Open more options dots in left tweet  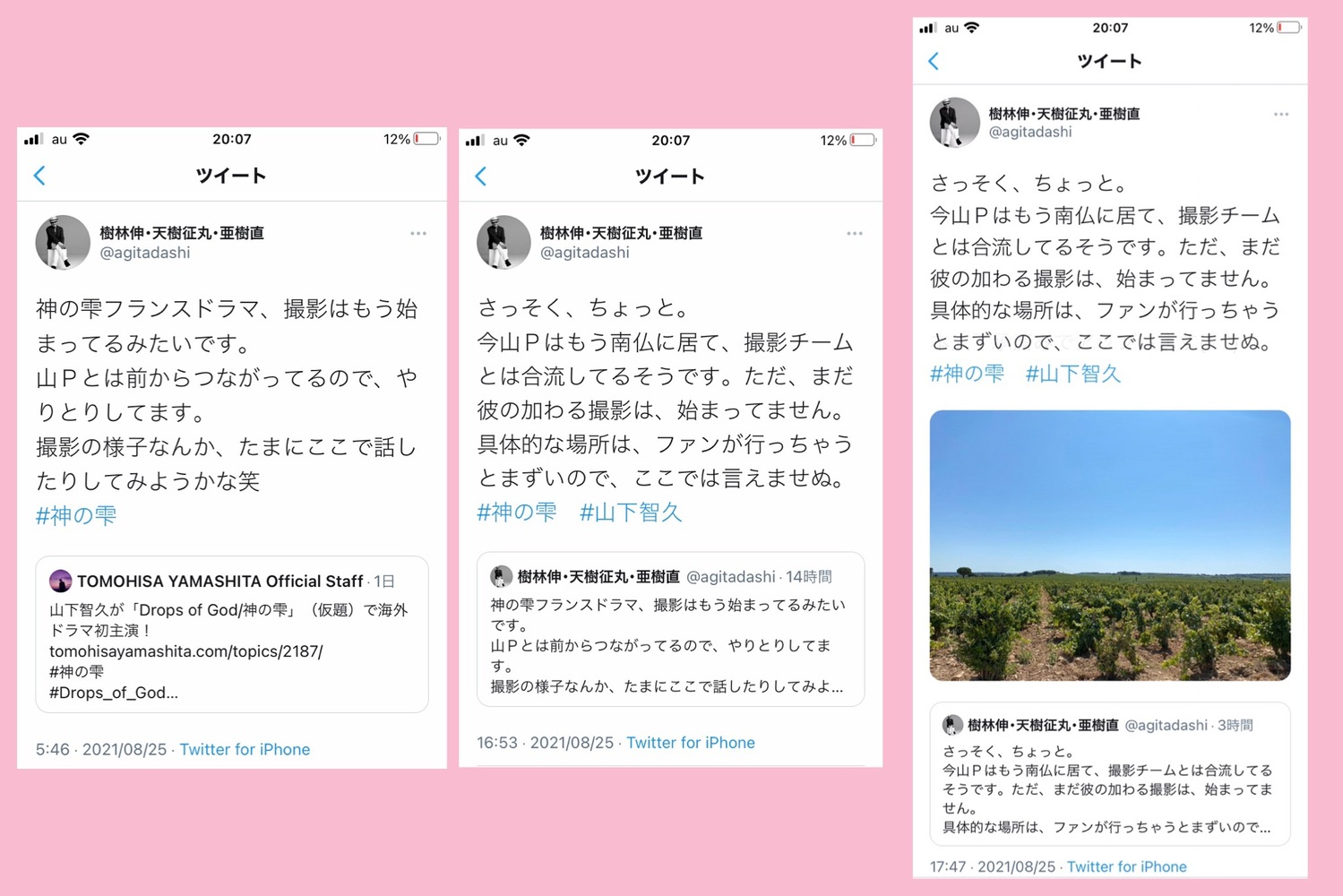click(418, 233)
